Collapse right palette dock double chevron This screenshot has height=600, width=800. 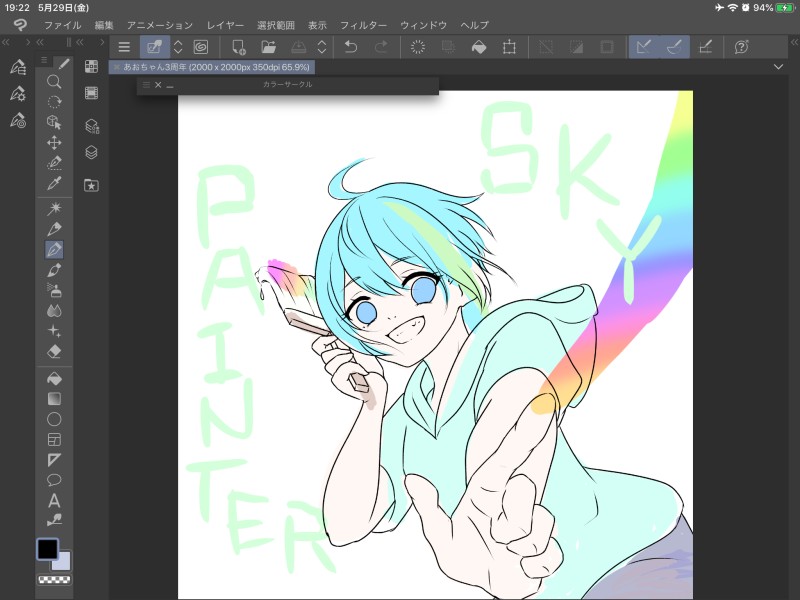(794, 42)
